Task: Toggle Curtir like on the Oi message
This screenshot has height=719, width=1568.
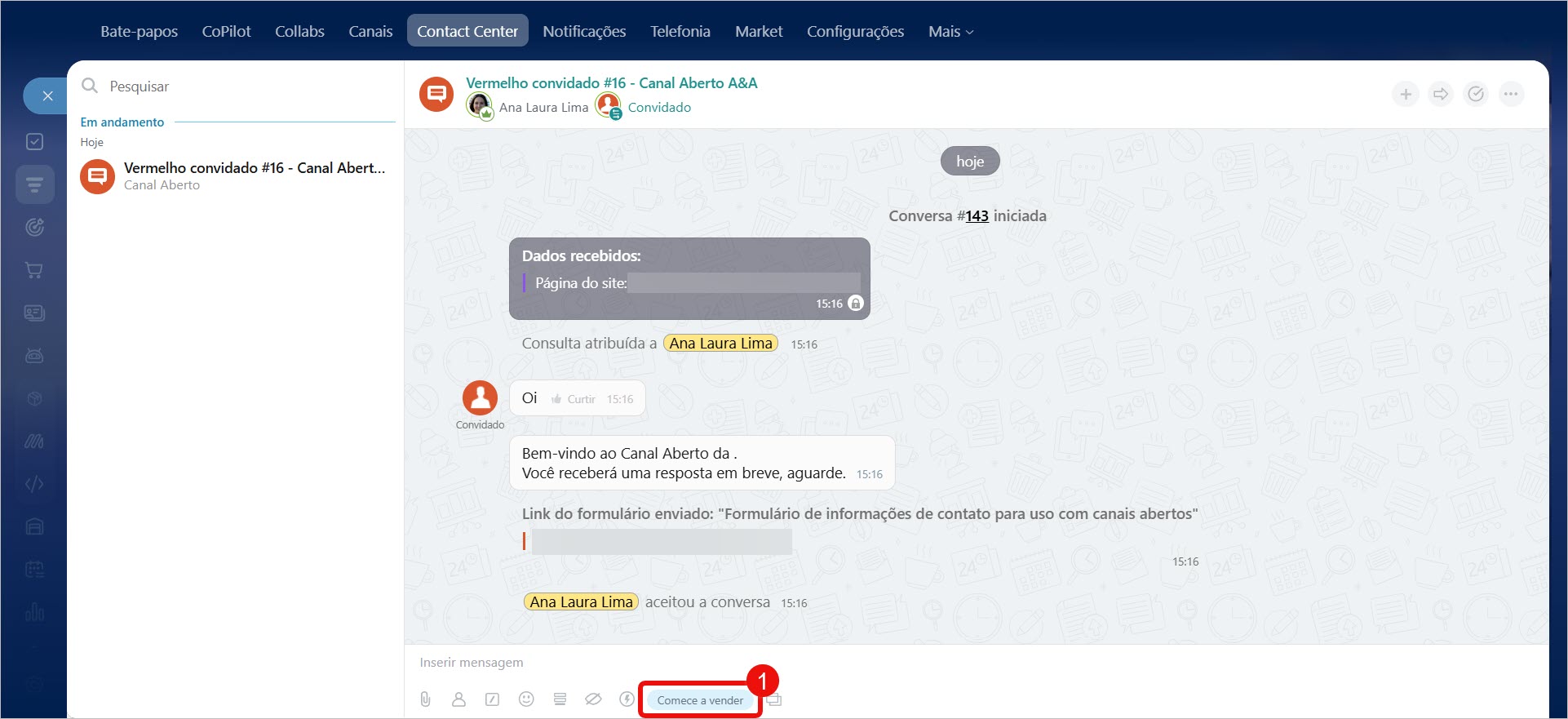Action: (574, 399)
